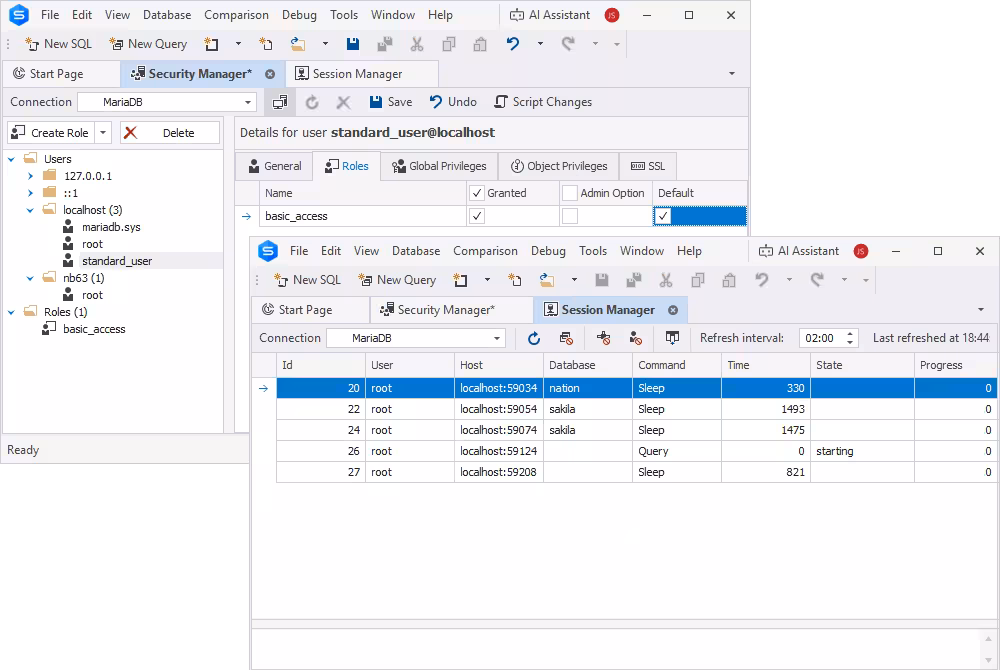Collapse the nb63 (1) folder
The width and height of the screenshot is (1000, 670).
[x=30, y=278]
